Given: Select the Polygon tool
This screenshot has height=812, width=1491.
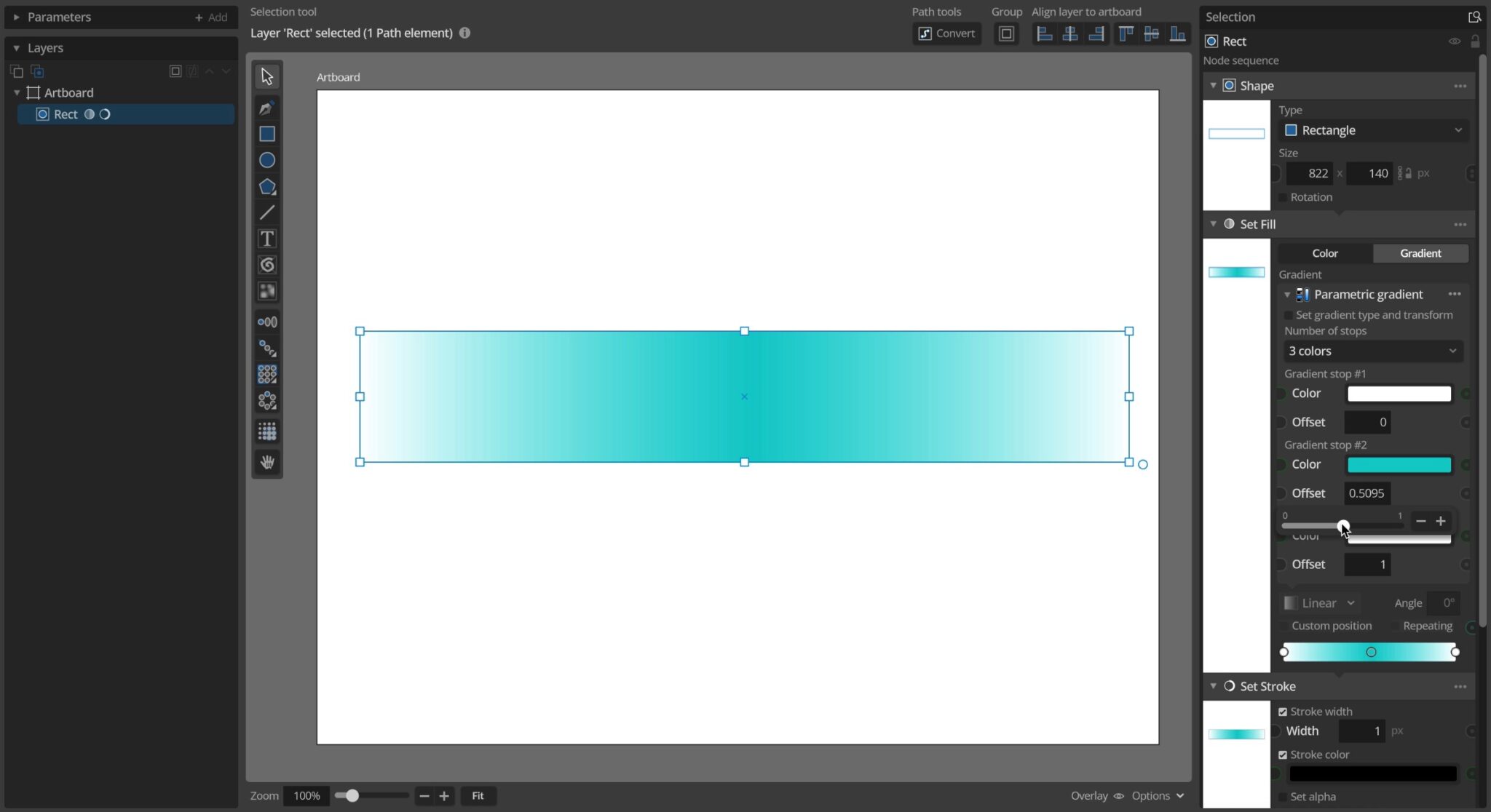Looking at the screenshot, I should click(x=267, y=186).
